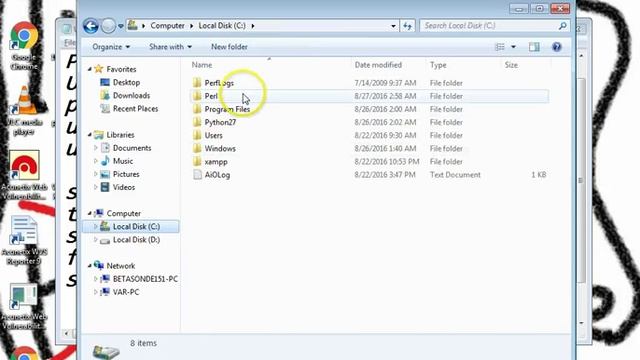Collapse the Libraries group

tap(90, 134)
